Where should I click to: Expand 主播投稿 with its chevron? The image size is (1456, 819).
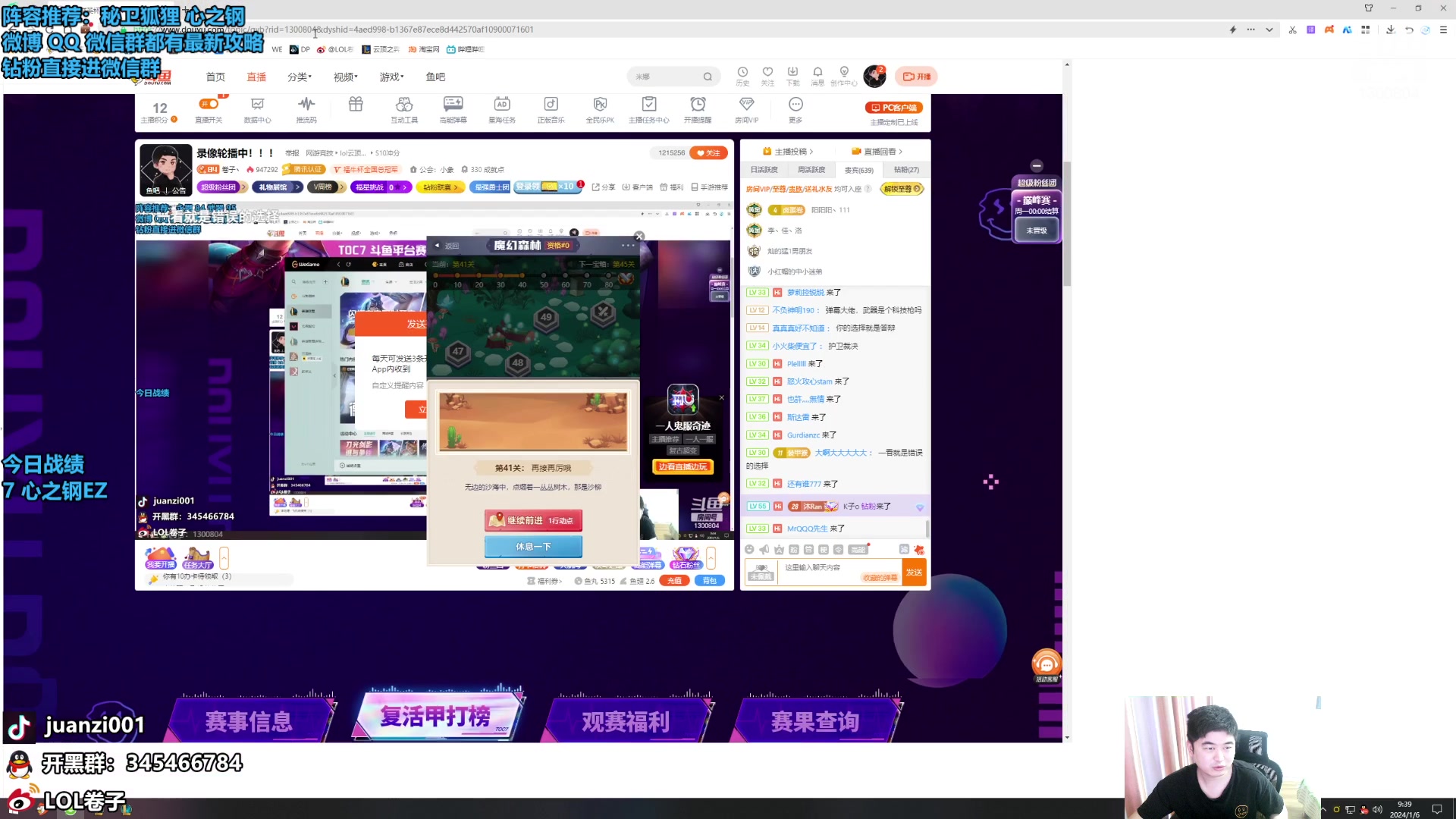coord(810,151)
